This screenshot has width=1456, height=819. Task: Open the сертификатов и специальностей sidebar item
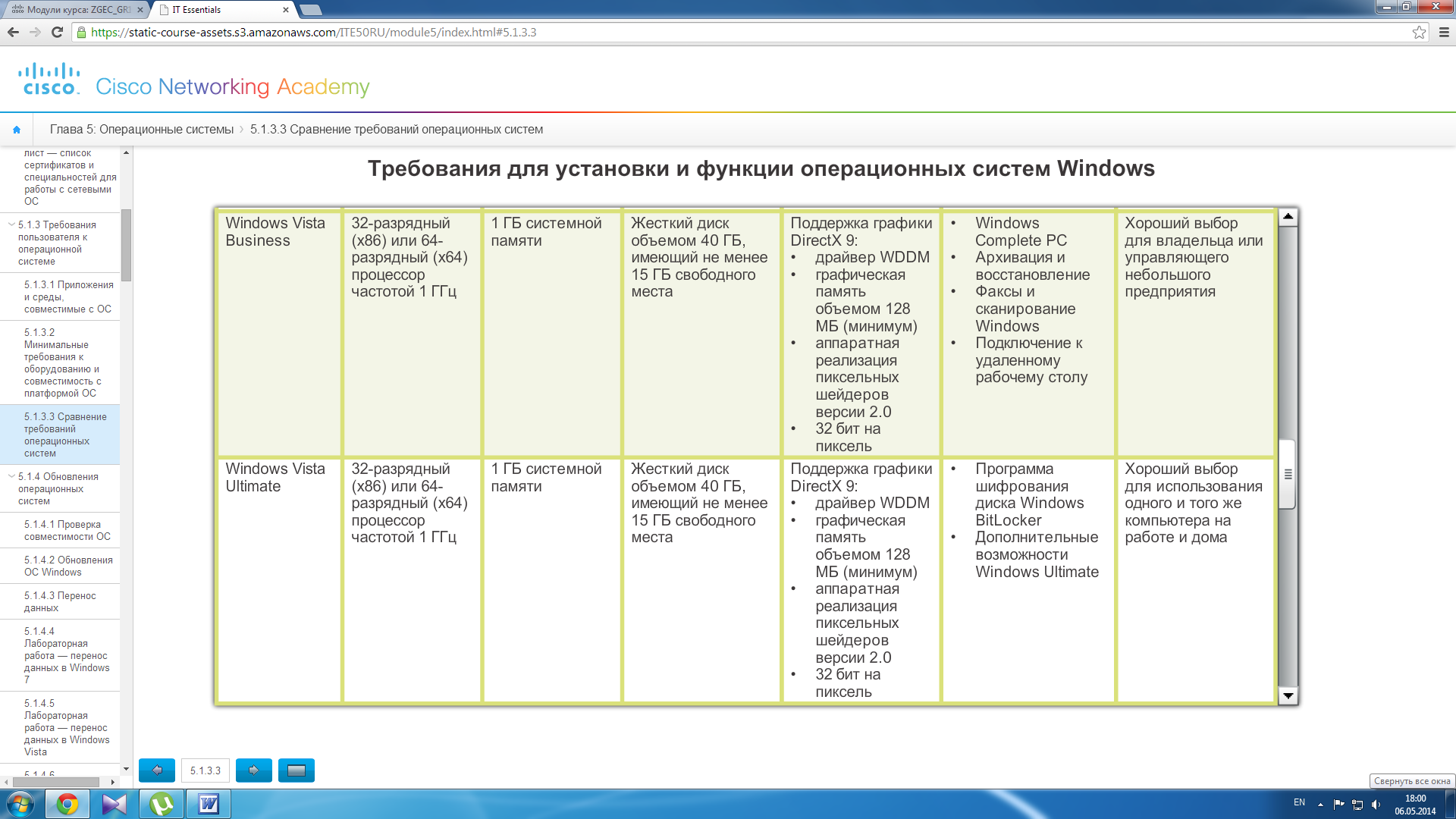pyautogui.click(x=68, y=177)
